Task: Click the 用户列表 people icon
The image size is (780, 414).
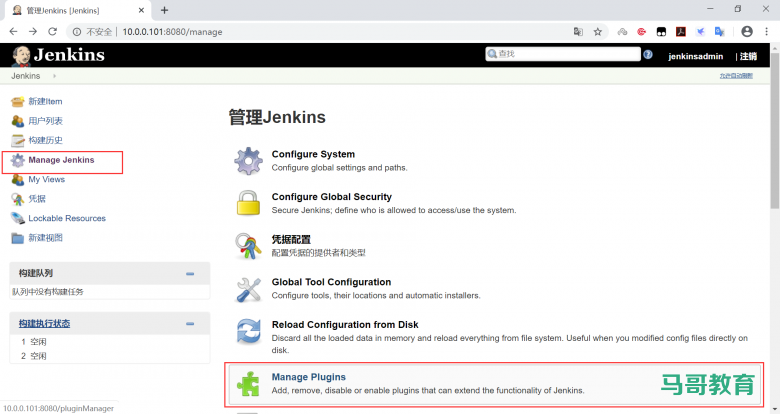Action: coord(17,121)
